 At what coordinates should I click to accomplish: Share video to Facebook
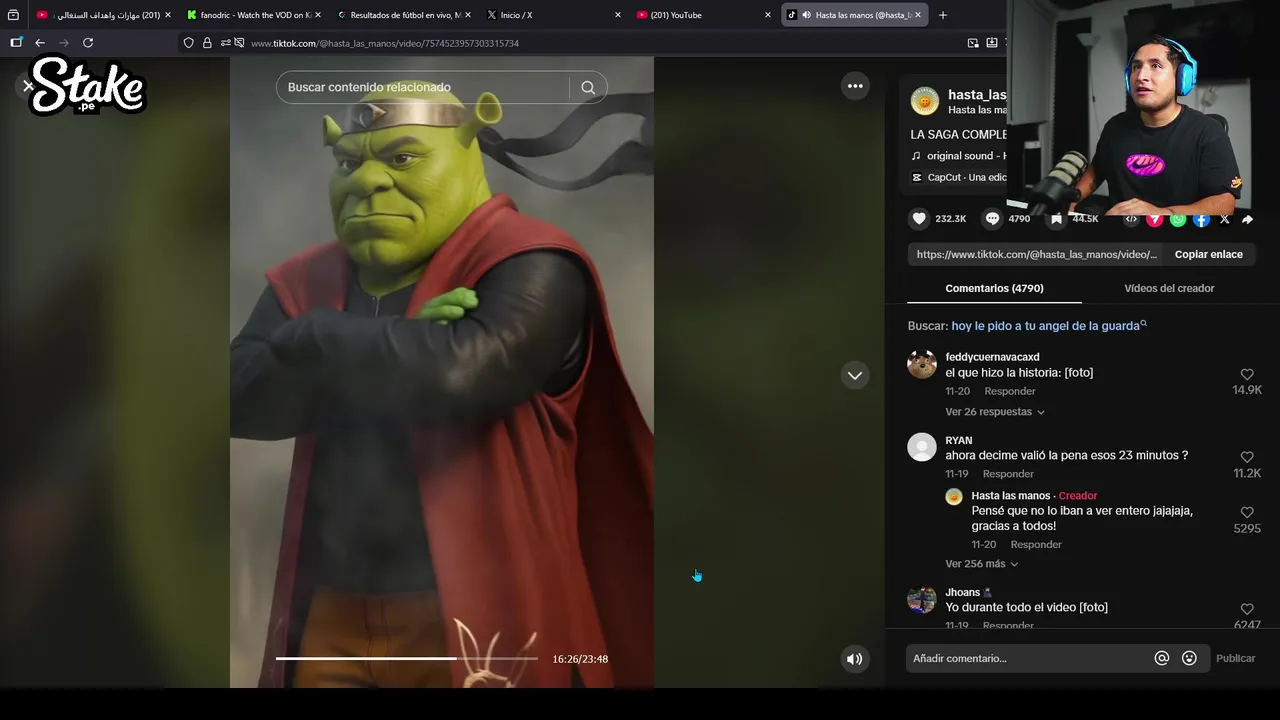point(1201,219)
